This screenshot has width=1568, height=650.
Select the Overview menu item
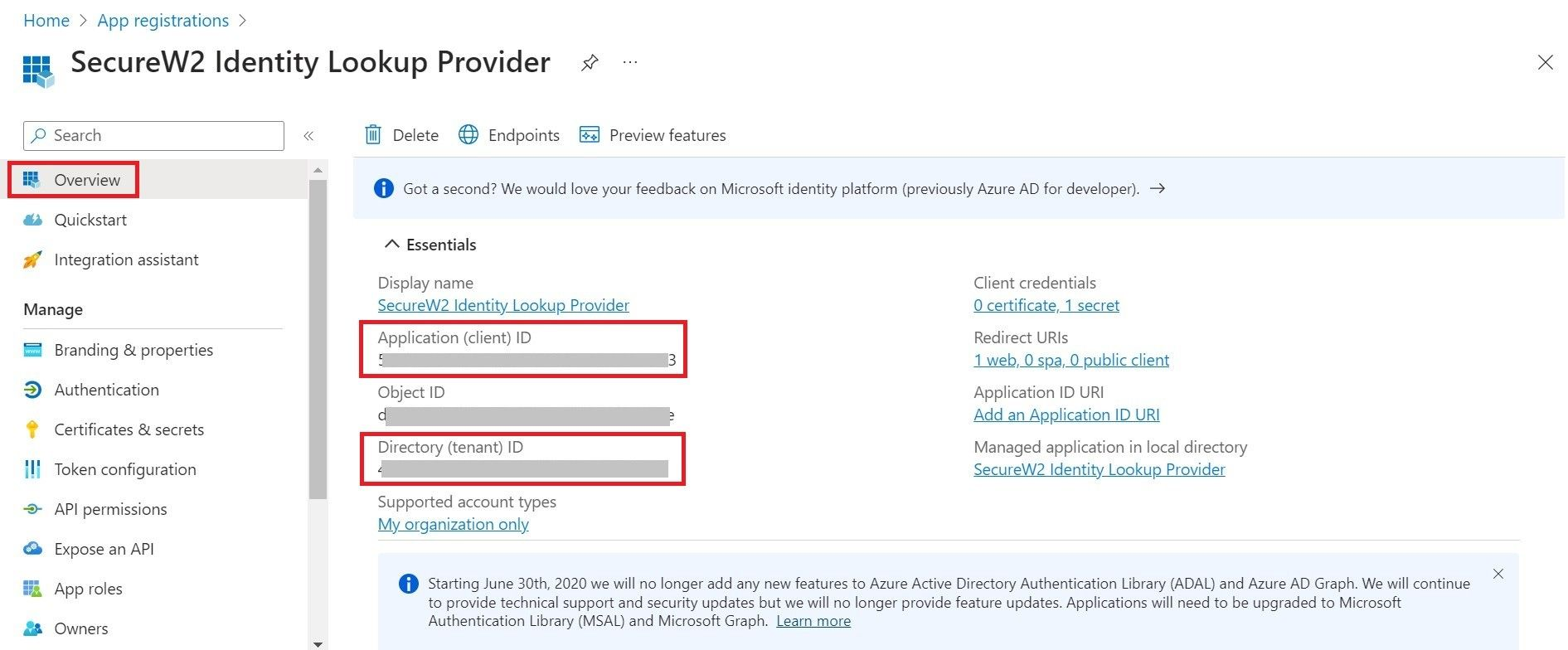pyautogui.click(x=86, y=180)
